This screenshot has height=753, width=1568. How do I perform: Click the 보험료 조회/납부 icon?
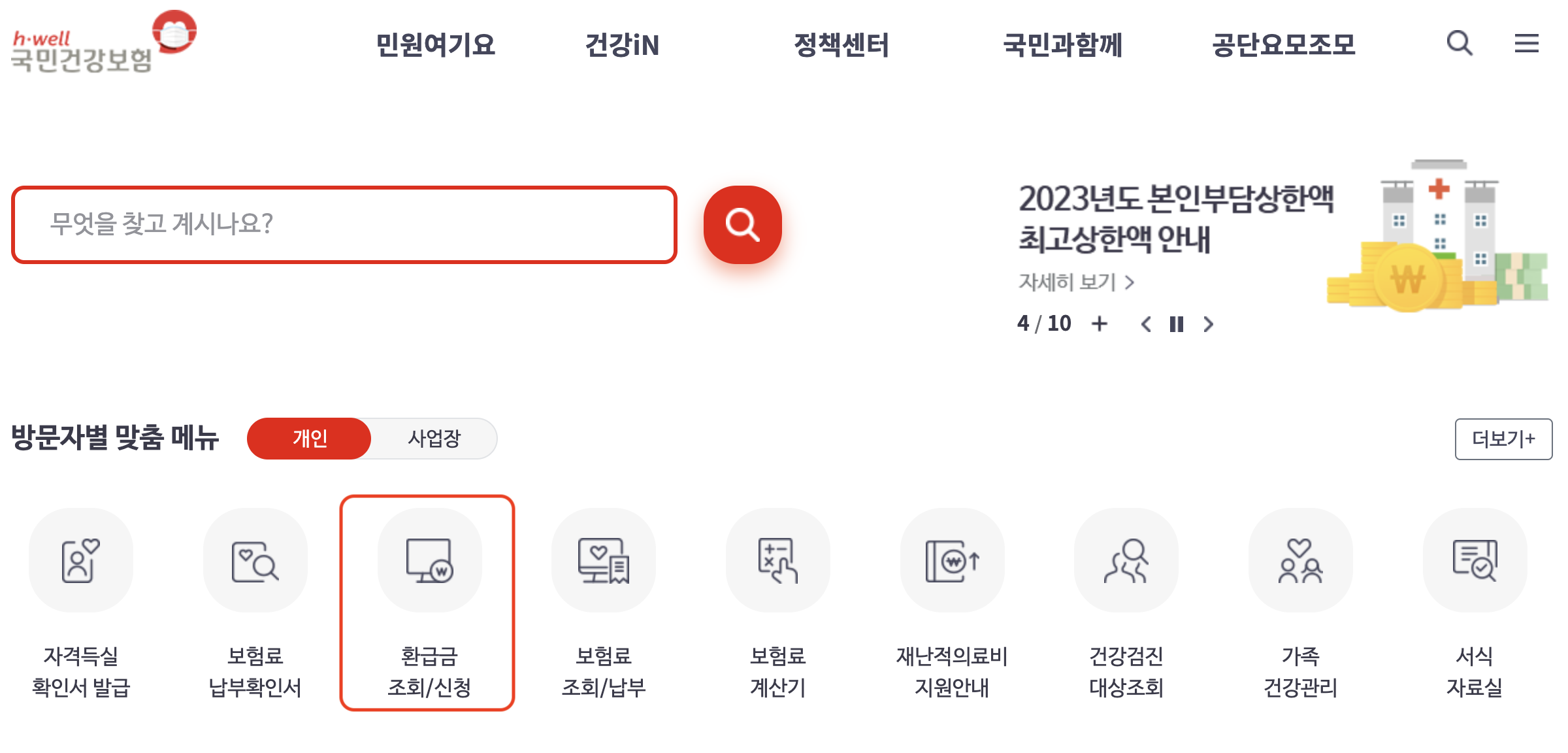pos(603,561)
